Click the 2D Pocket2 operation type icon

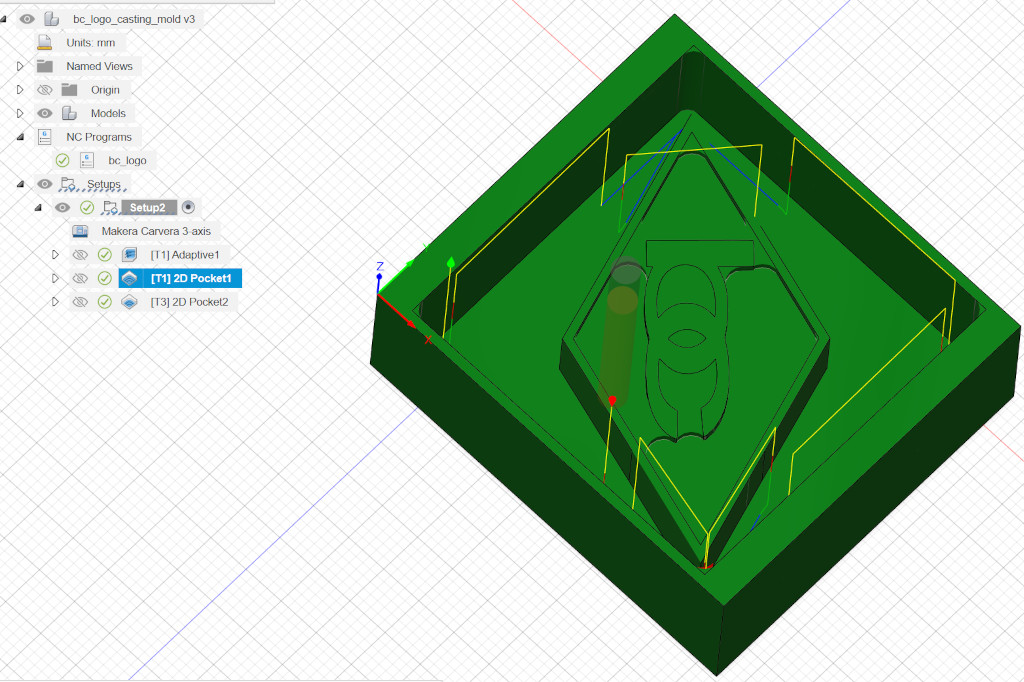point(129,301)
